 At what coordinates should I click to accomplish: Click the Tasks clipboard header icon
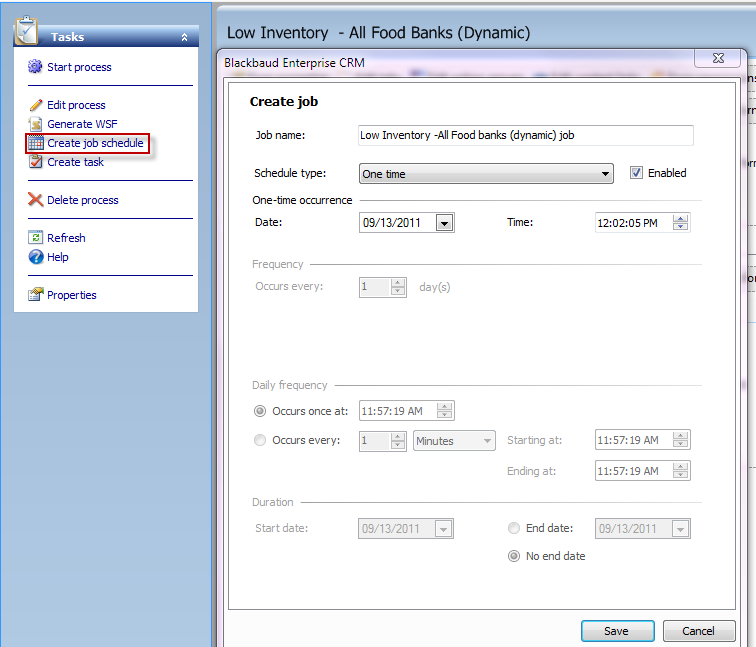[x=27, y=30]
